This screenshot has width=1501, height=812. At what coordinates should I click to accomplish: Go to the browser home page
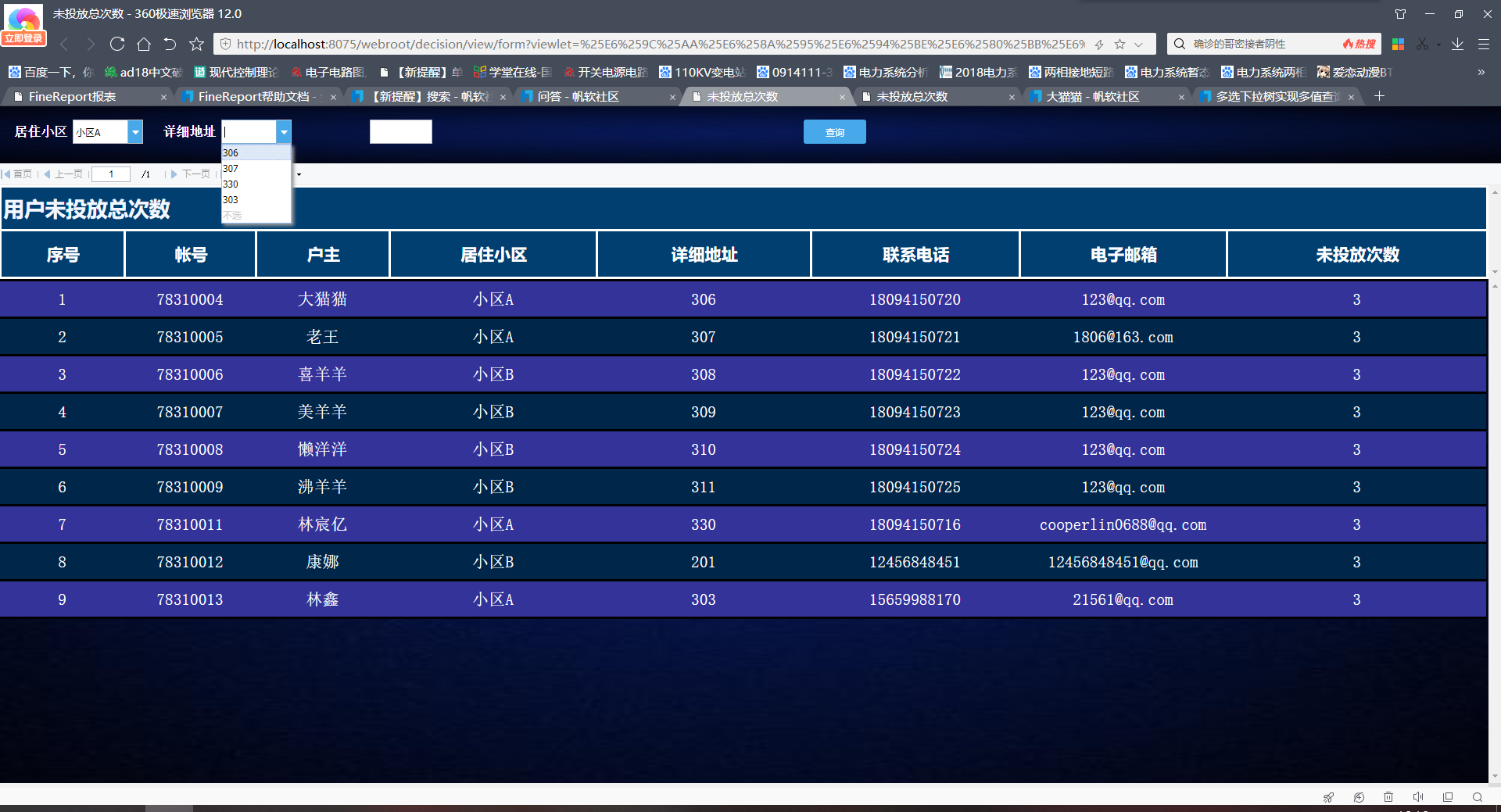coord(144,44)
